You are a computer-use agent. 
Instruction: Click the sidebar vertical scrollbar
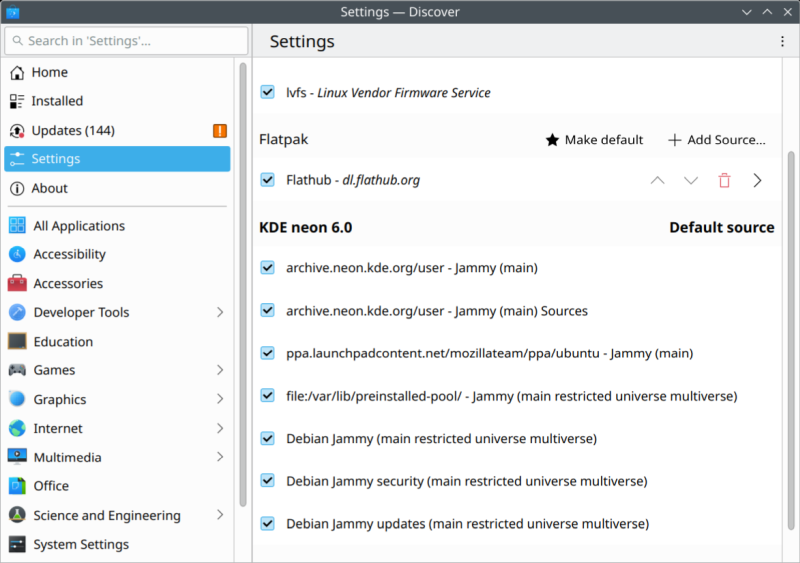tap(242, 280)
